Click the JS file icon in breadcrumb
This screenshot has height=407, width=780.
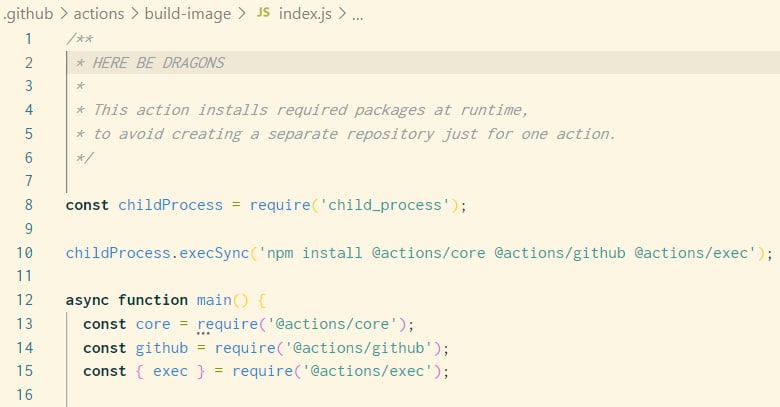[x=263, y=13]
